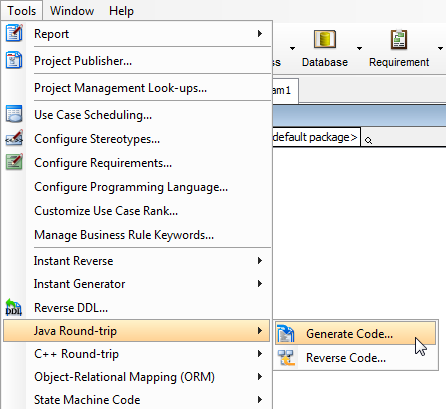The image size is (446, 409).
Task: Select Generate Code... from the submenu
Action: coord(356,333)
